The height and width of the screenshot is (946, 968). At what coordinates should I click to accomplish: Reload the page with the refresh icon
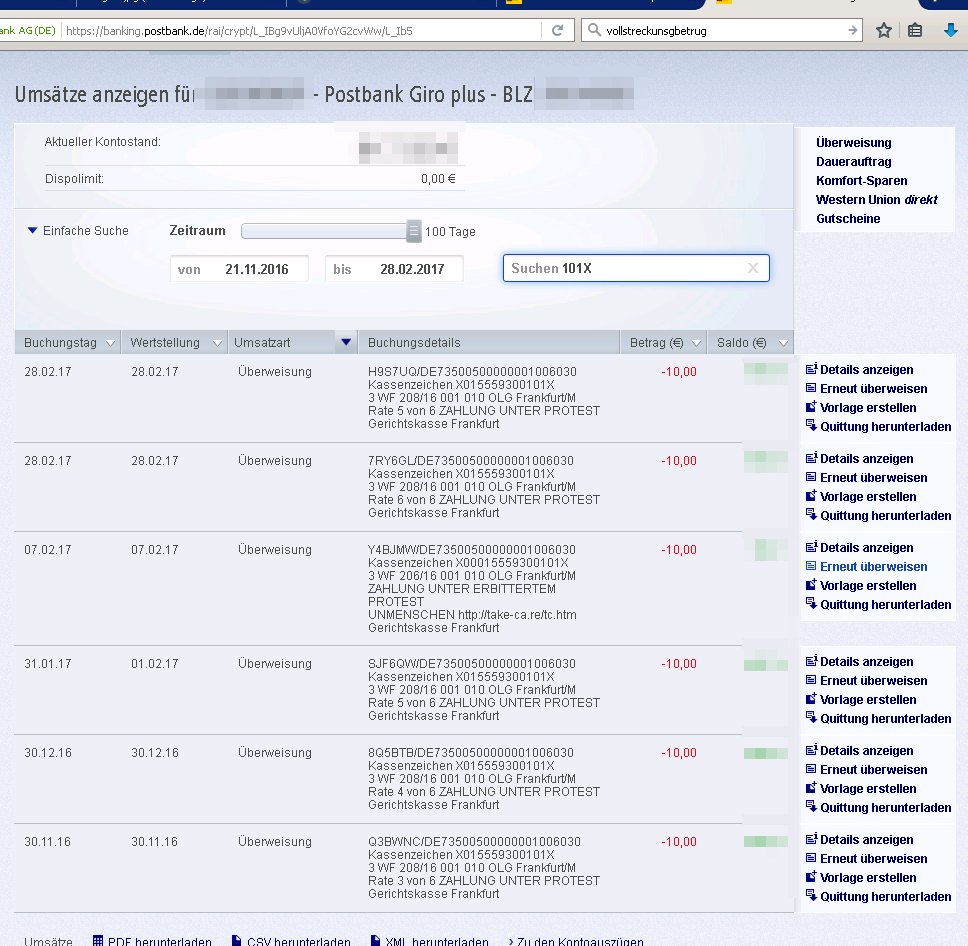[x=557, y=31]
